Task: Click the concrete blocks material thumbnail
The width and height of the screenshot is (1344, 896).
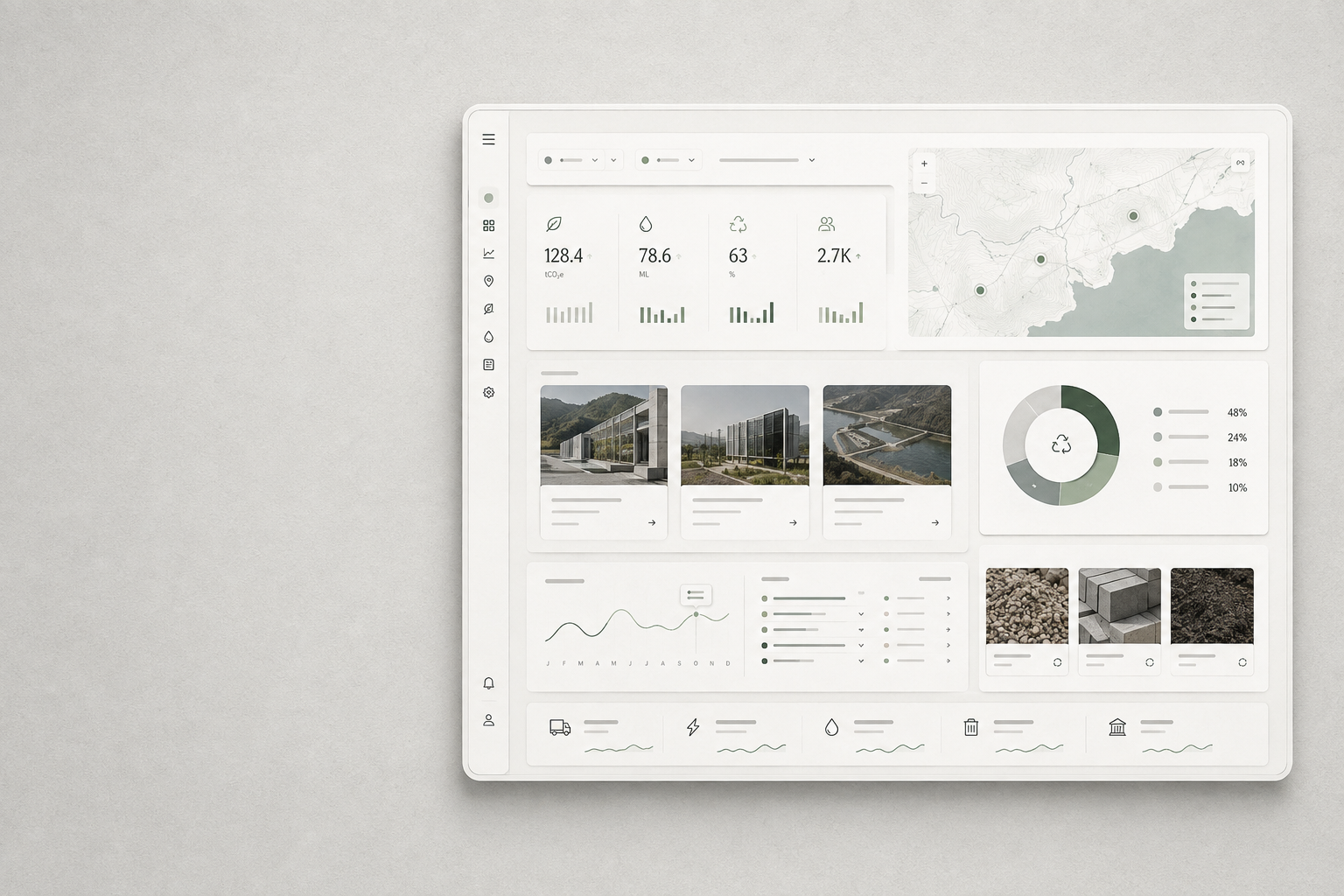Action: click(x=1120, y=605)
